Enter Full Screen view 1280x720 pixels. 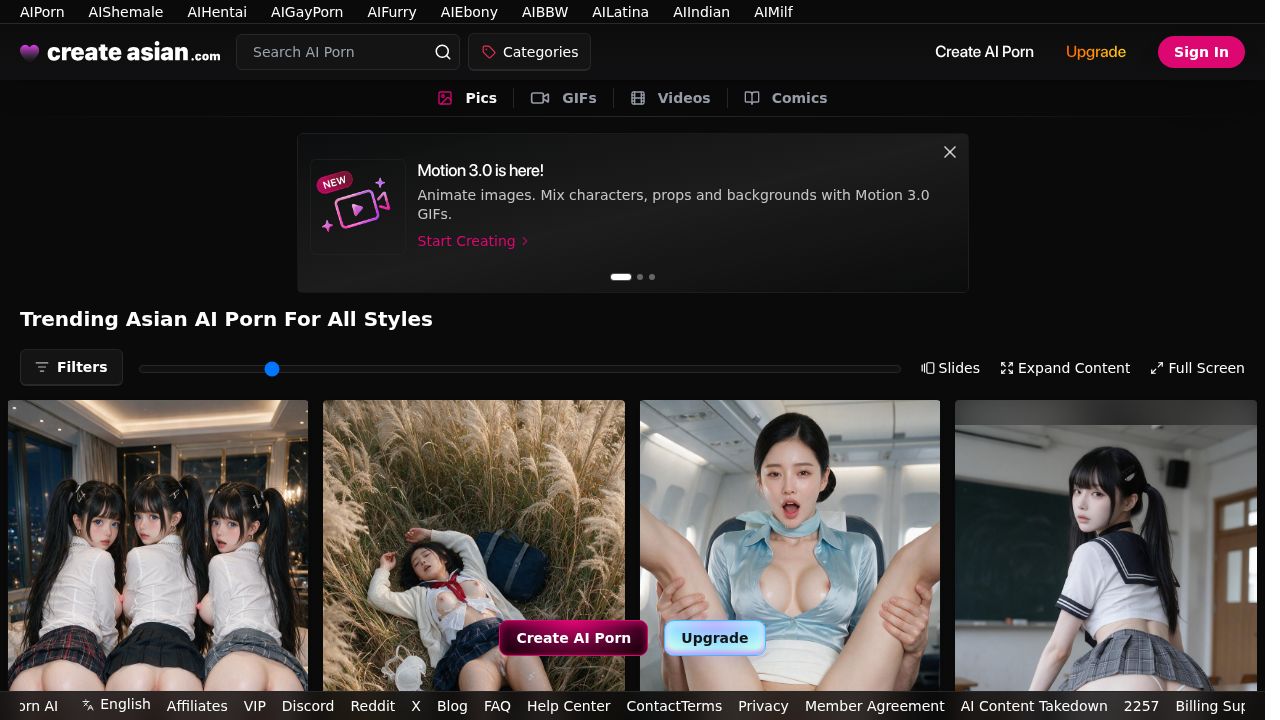[x=1197, y=368]
